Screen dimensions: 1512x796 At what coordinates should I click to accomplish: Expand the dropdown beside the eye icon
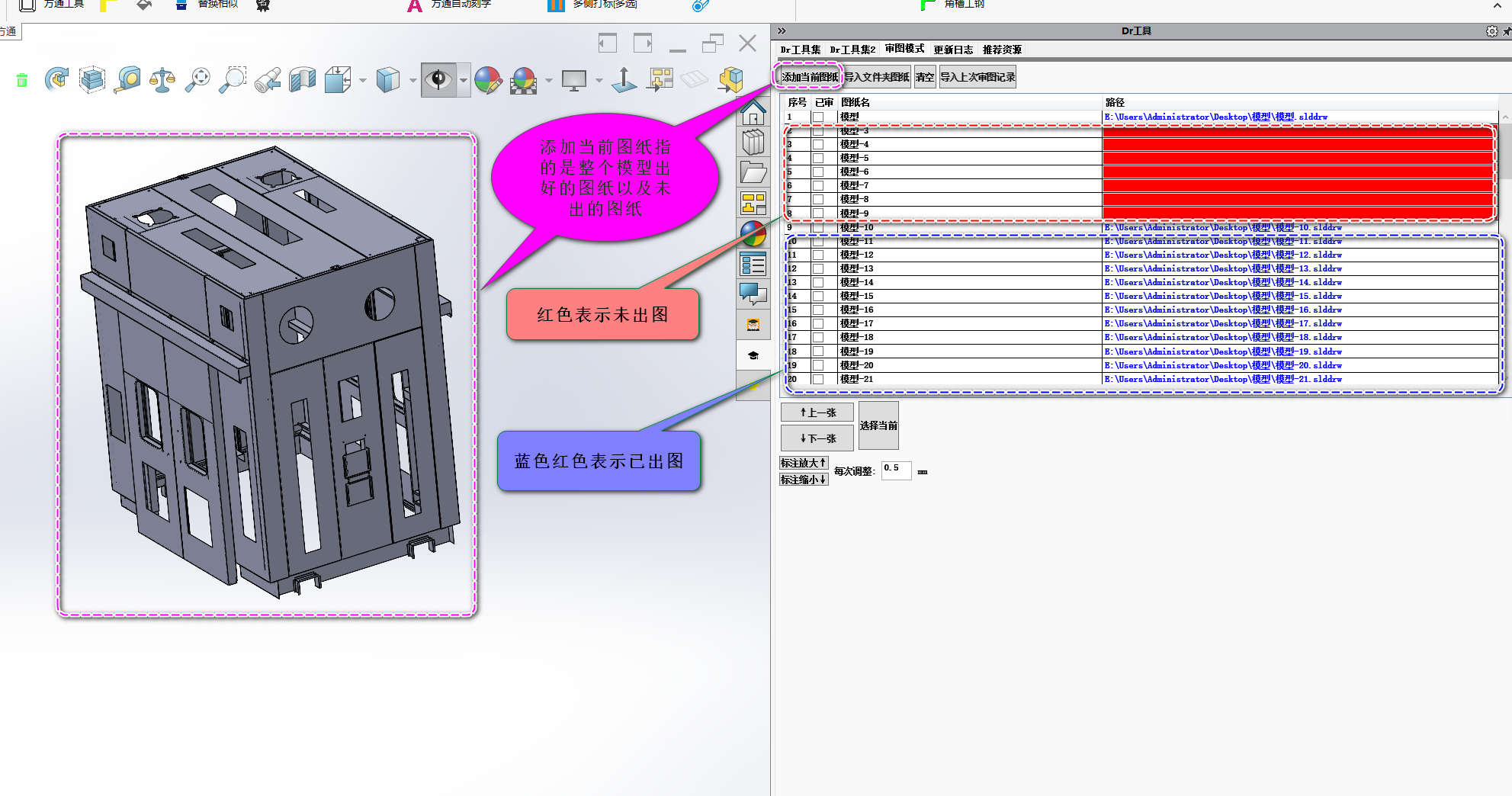click(464, 79)
